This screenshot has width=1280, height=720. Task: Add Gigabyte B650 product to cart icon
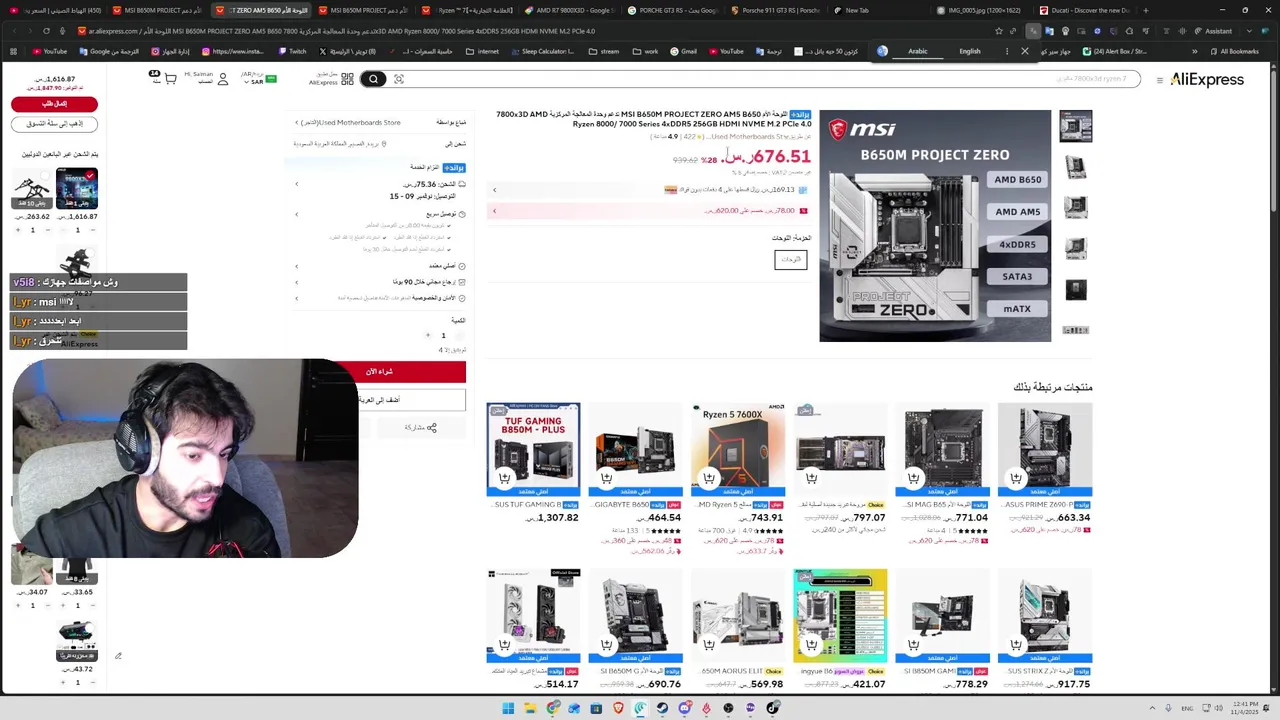tap(606, 478)
